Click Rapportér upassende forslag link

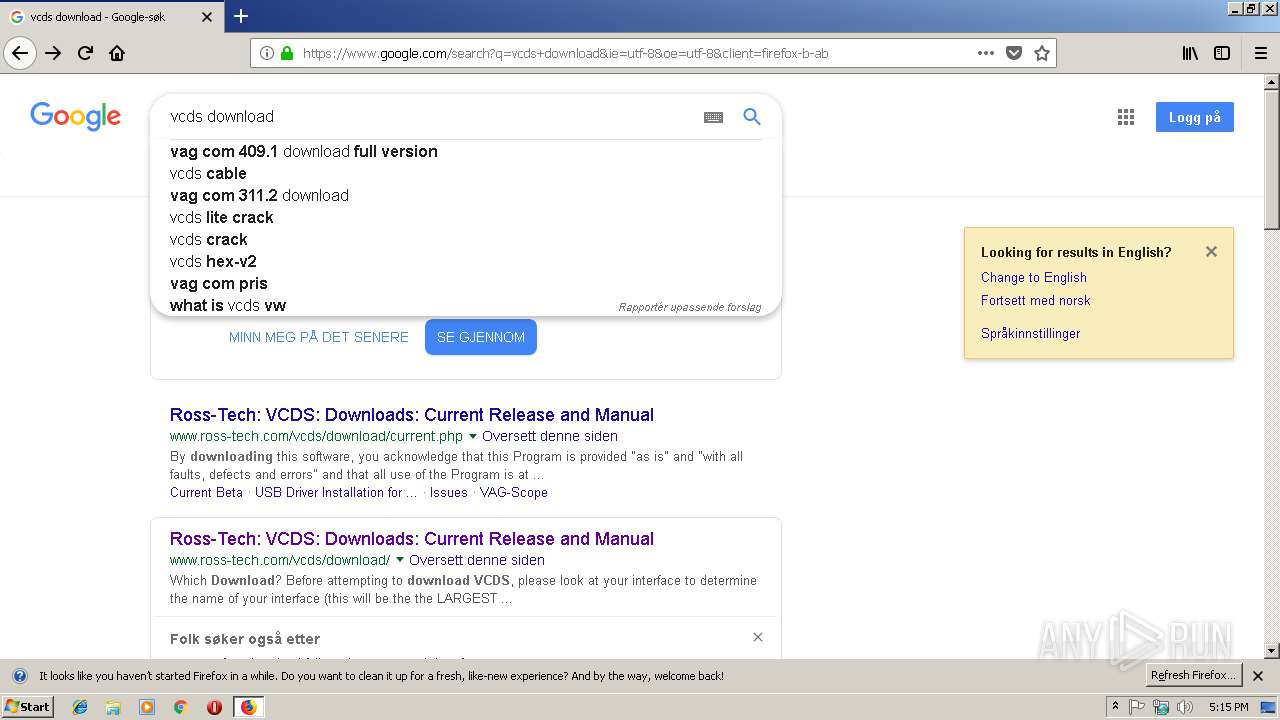(690, 307)
